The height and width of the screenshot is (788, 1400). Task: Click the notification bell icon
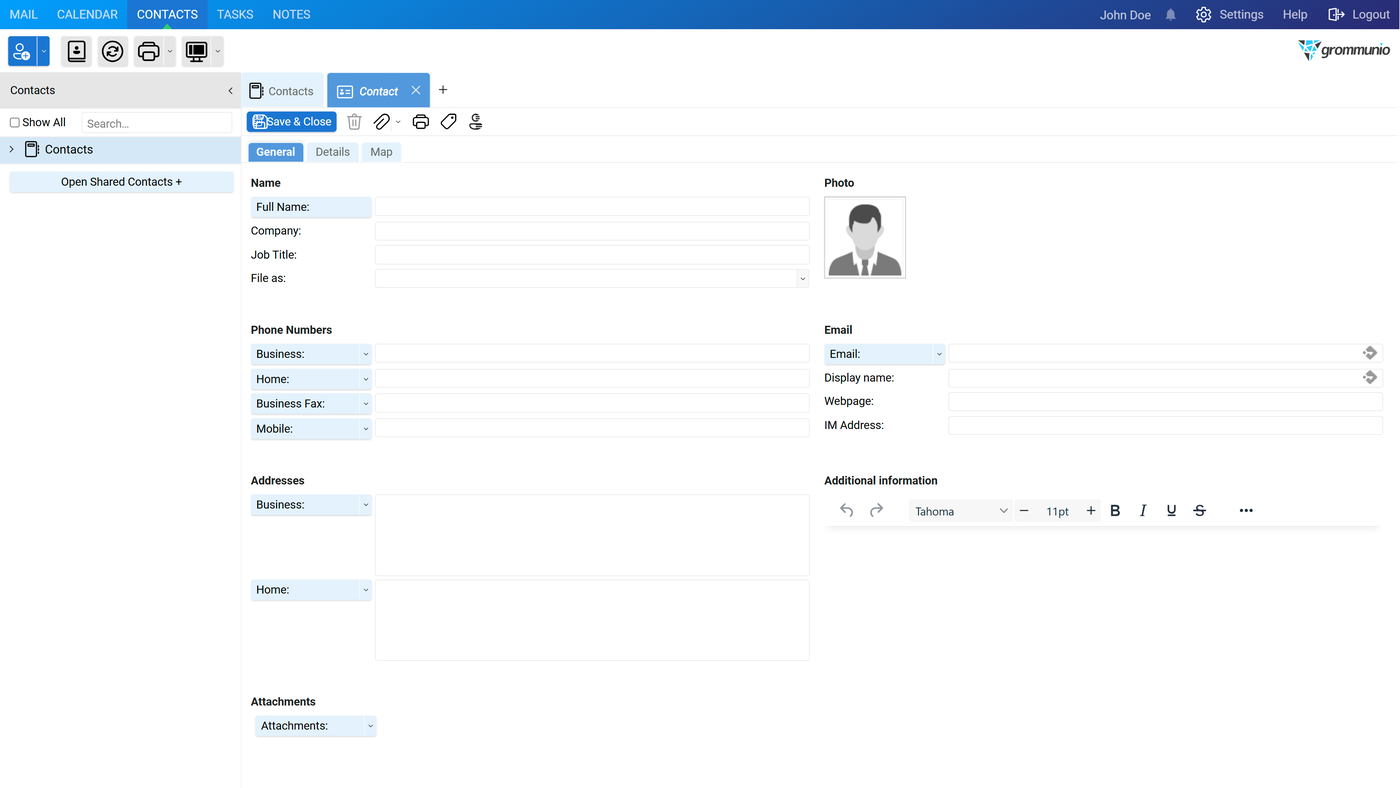tap(1171, 15)
